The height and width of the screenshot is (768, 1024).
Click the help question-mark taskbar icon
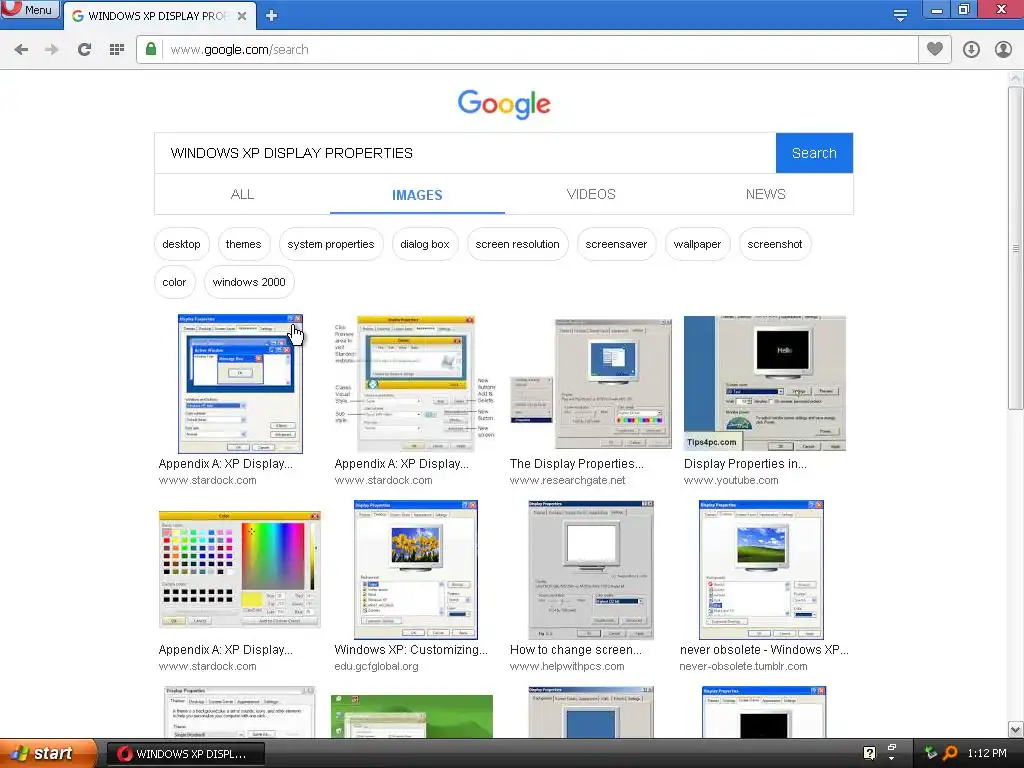click(869, 753)
